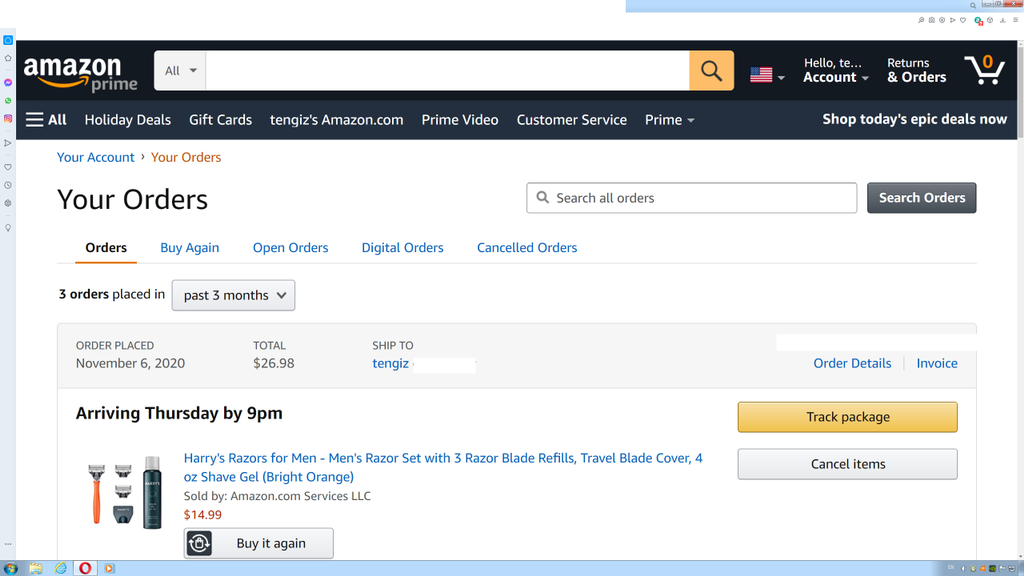Expand the search category All dropdown
This screenshot has height=576, width=1024.
tap(180, 71)
